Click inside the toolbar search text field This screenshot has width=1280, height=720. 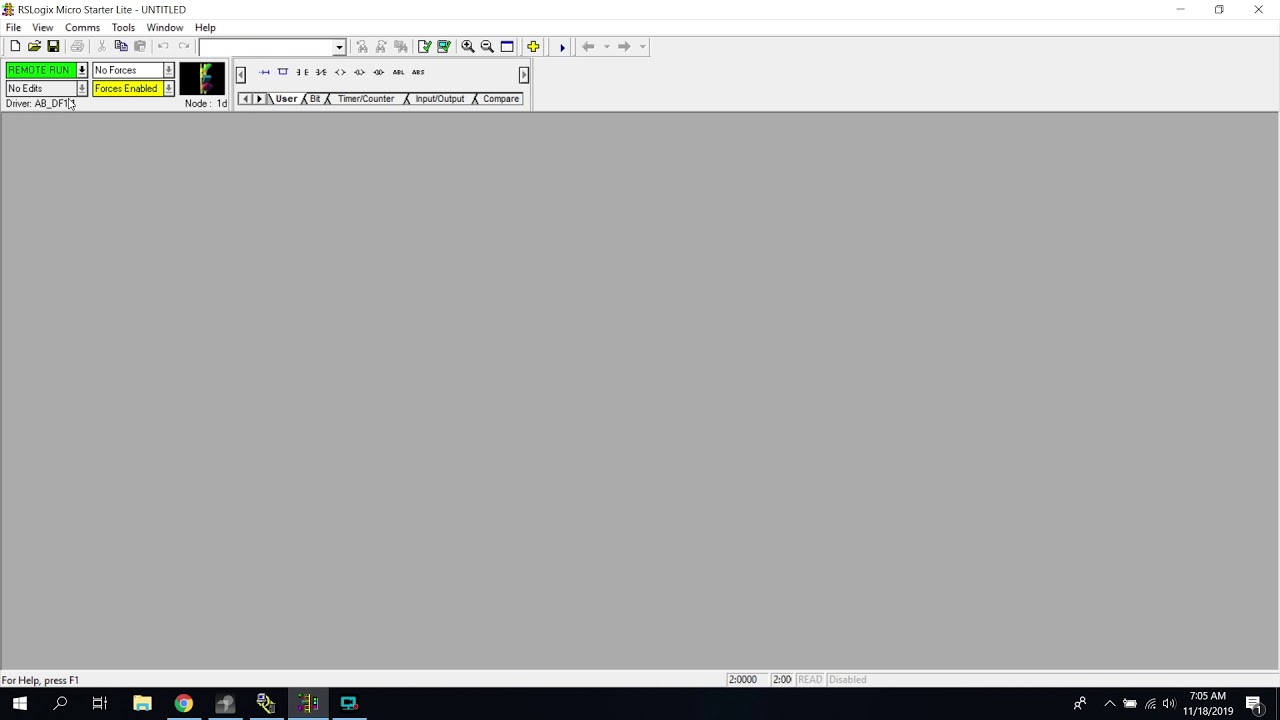pos(266,47)
